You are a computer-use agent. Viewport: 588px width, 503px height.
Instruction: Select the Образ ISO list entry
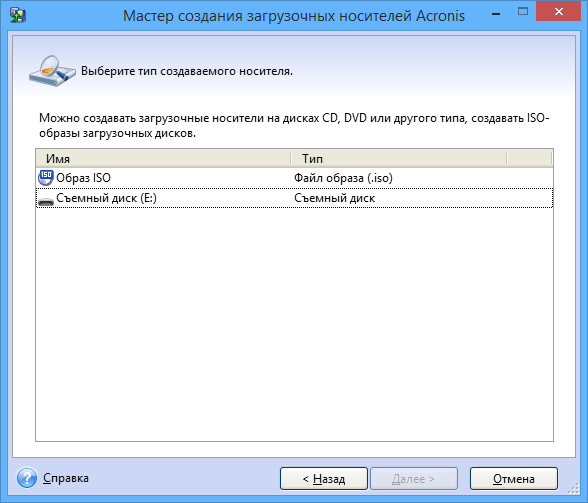click(x=294, y=178)
